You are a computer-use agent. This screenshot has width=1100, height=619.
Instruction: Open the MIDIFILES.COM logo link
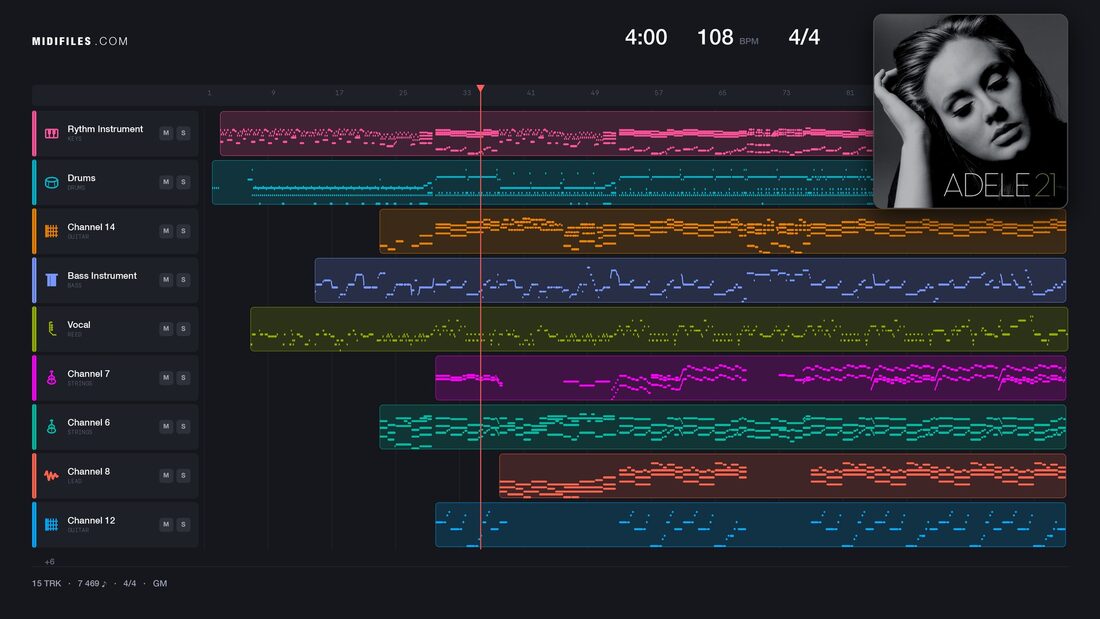tap(80, 41)
